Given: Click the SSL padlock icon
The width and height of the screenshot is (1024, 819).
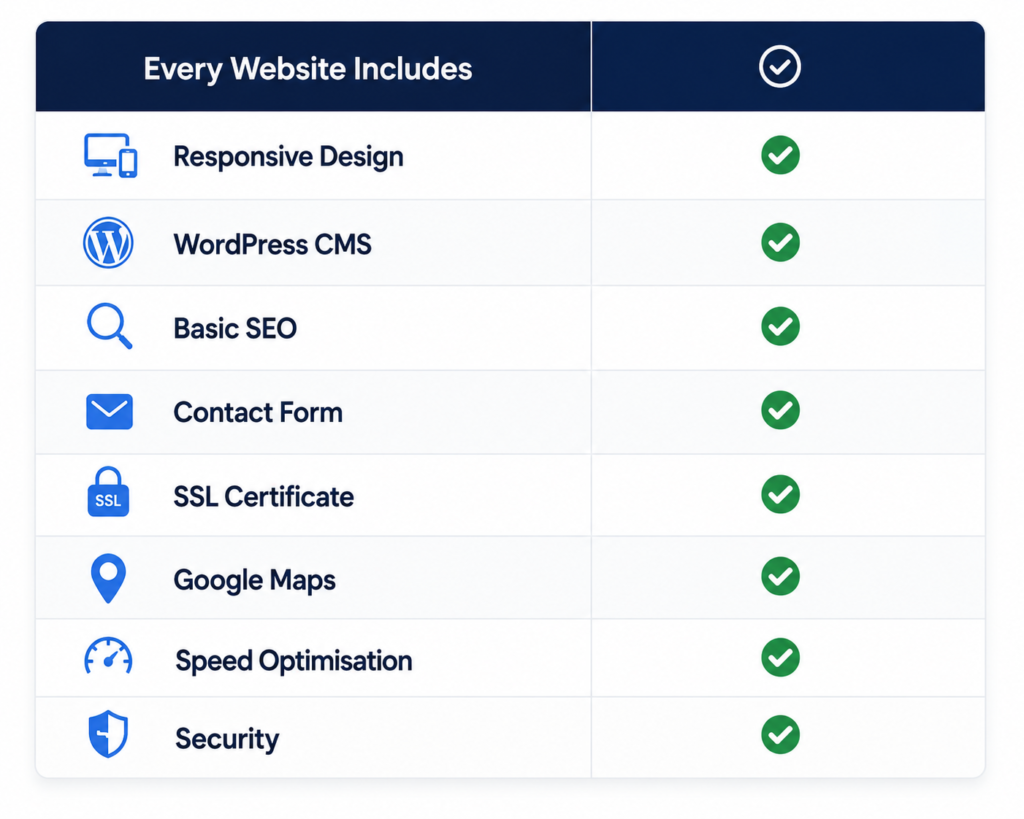Looking at the screenshot, I should tap(108, 492).
